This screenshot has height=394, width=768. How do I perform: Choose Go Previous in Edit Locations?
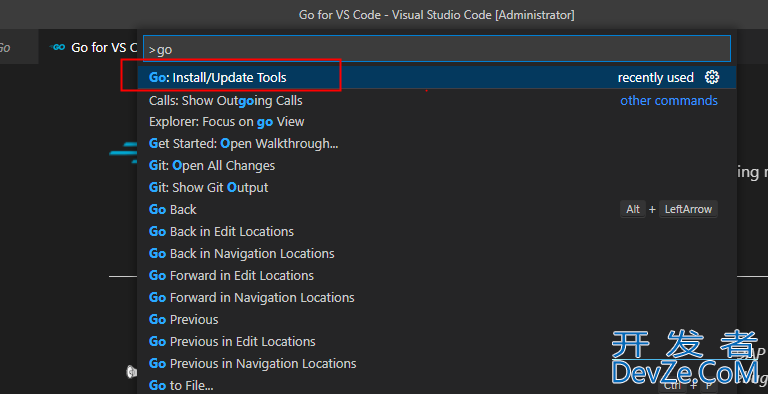(436, 342)
